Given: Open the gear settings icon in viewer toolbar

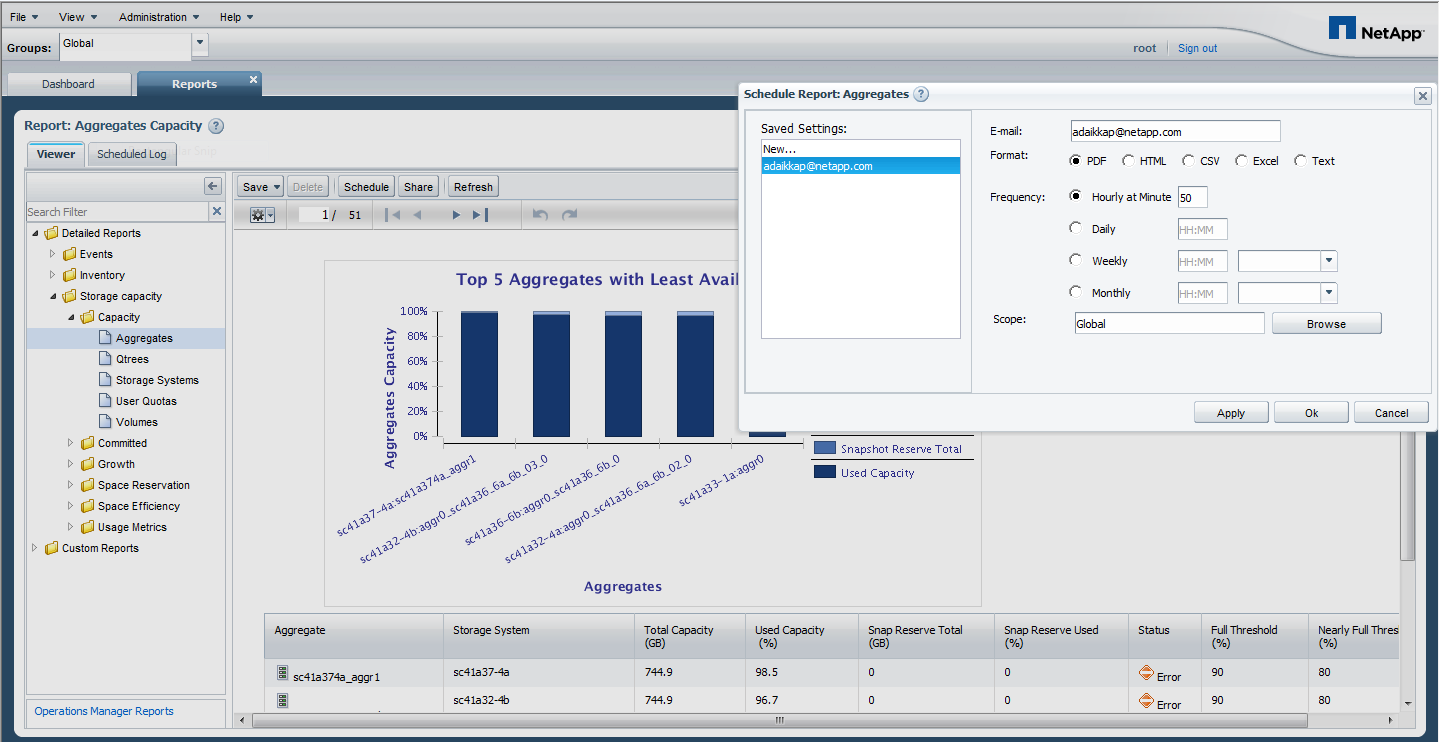Looking at the screenshot, I should coord(262,215).
